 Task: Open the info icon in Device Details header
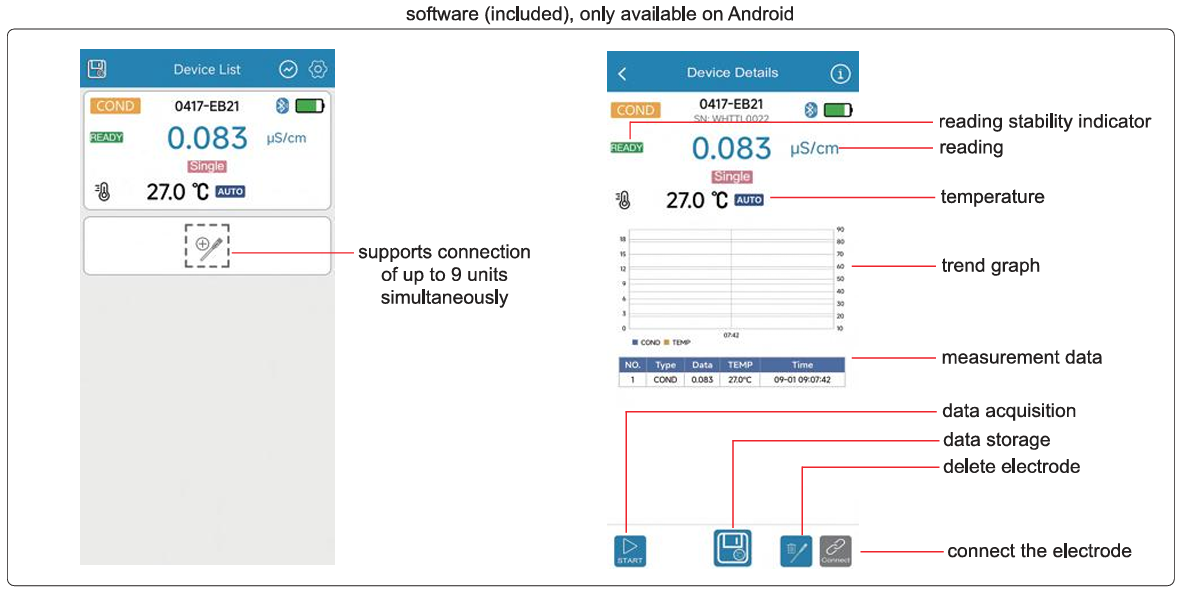coord(840,73)
